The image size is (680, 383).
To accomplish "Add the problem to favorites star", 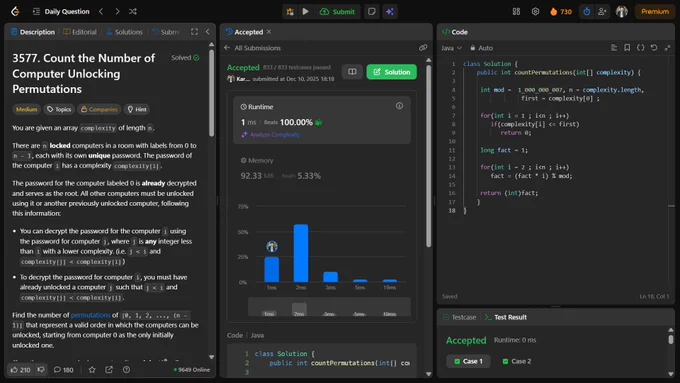I will point(92,370).
